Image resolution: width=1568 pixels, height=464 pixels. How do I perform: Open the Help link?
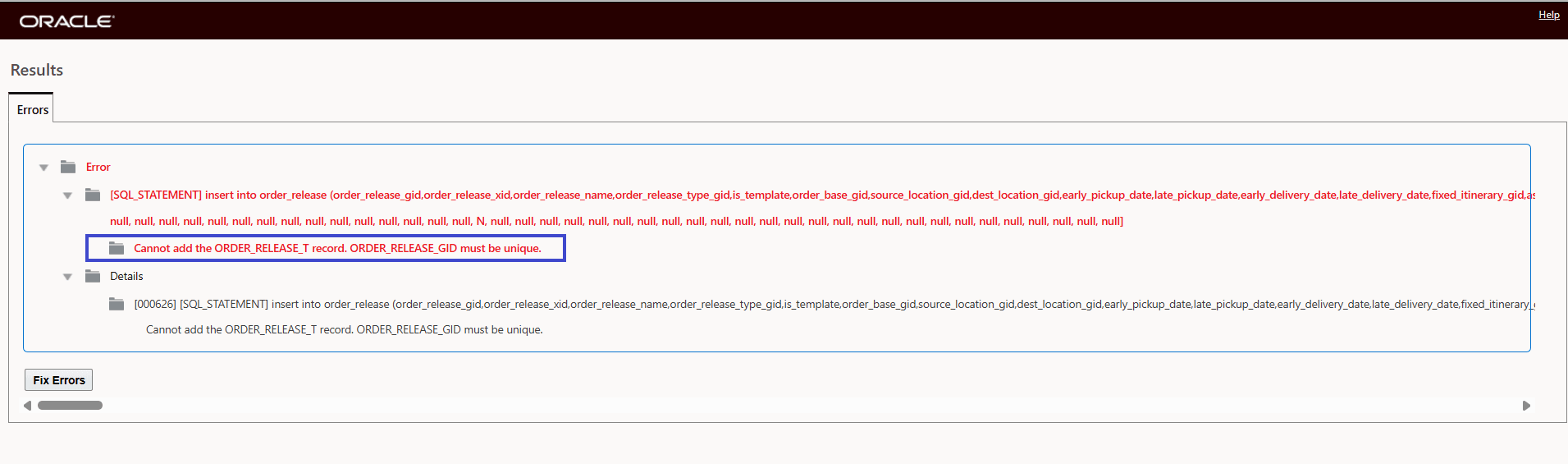click(1548, 15)
